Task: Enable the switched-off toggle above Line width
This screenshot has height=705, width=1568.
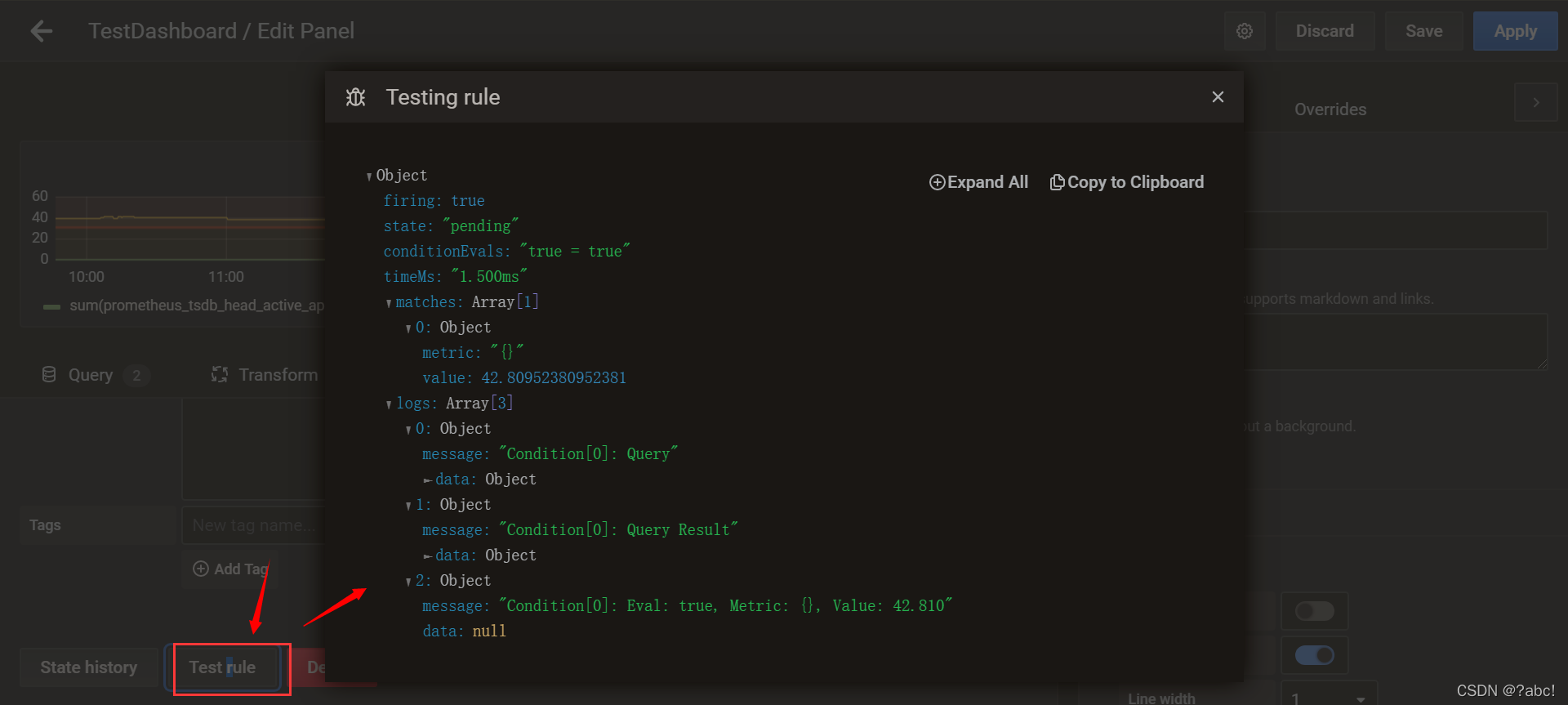Action: (x=1315, y=611)
